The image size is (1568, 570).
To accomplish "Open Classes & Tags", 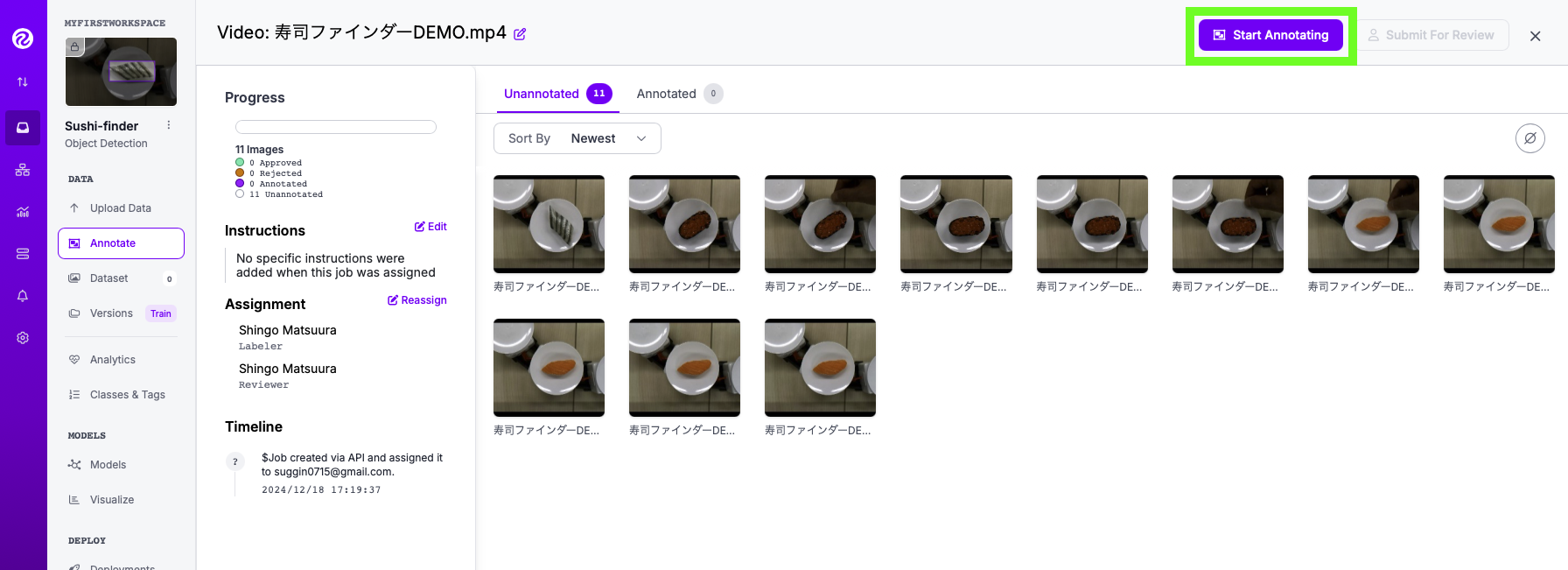I will [x=121, y=395].
